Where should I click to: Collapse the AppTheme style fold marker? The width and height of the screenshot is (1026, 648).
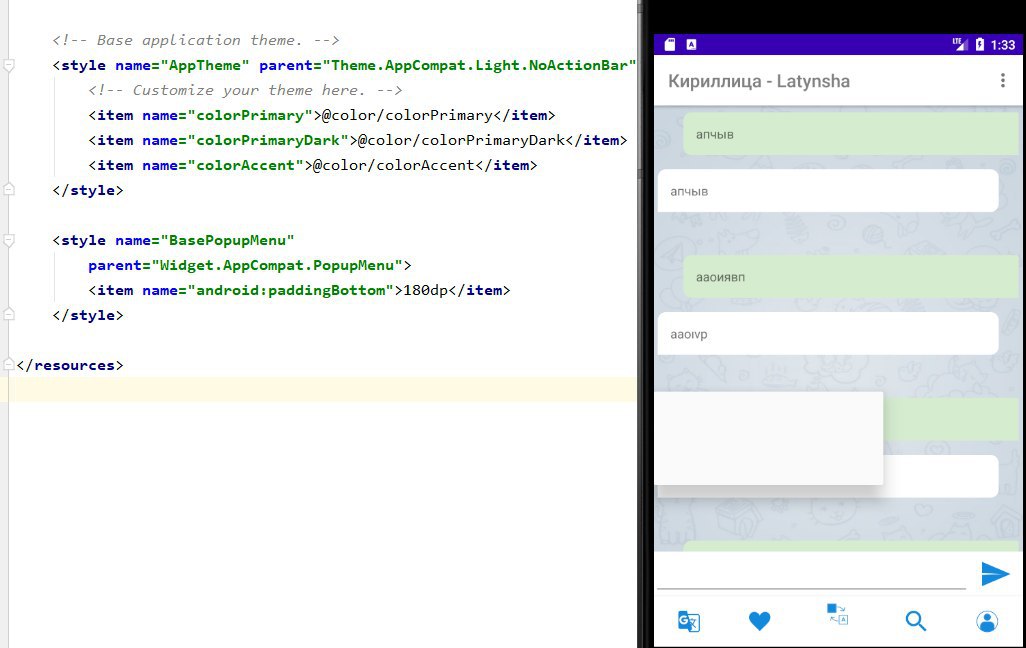[9, 65]
